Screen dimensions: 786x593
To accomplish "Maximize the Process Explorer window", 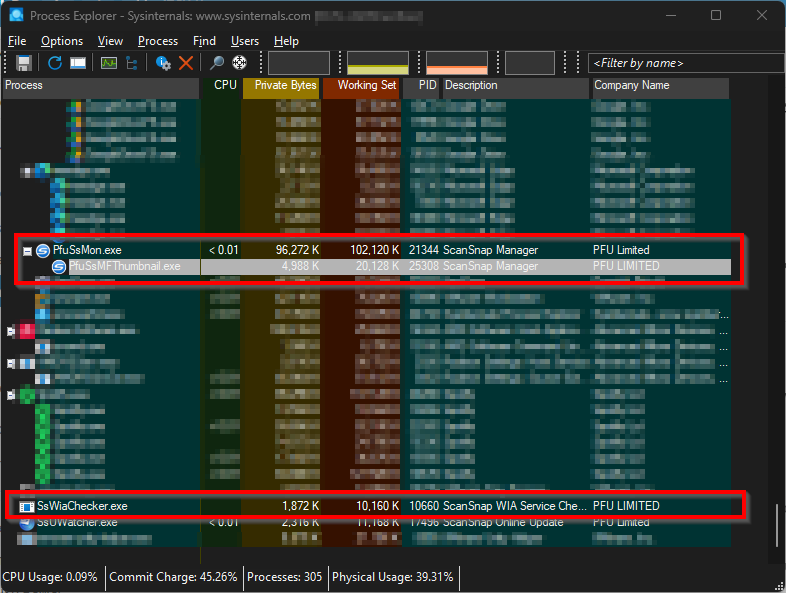I will point(716,15).
